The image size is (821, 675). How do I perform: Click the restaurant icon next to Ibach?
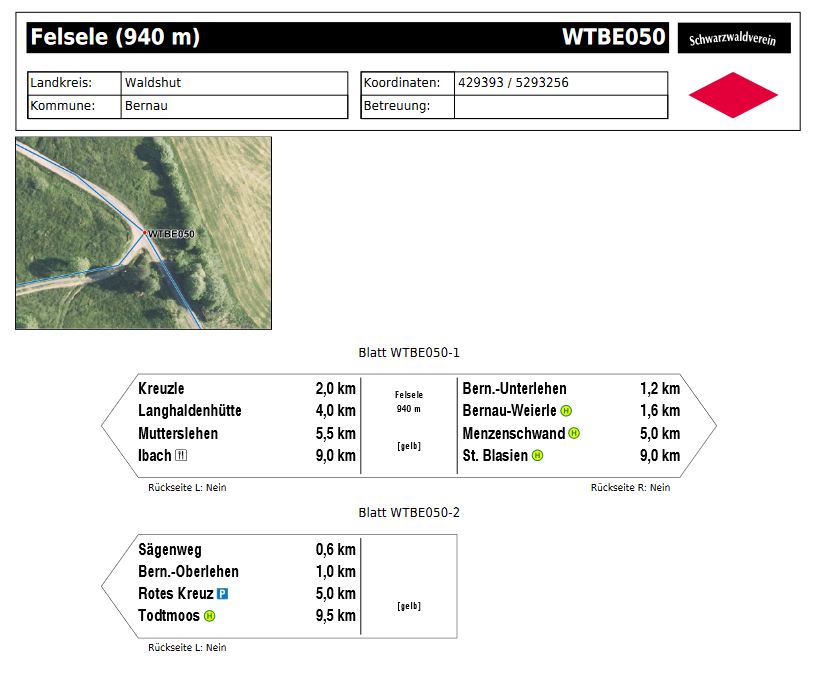(181, 456)
